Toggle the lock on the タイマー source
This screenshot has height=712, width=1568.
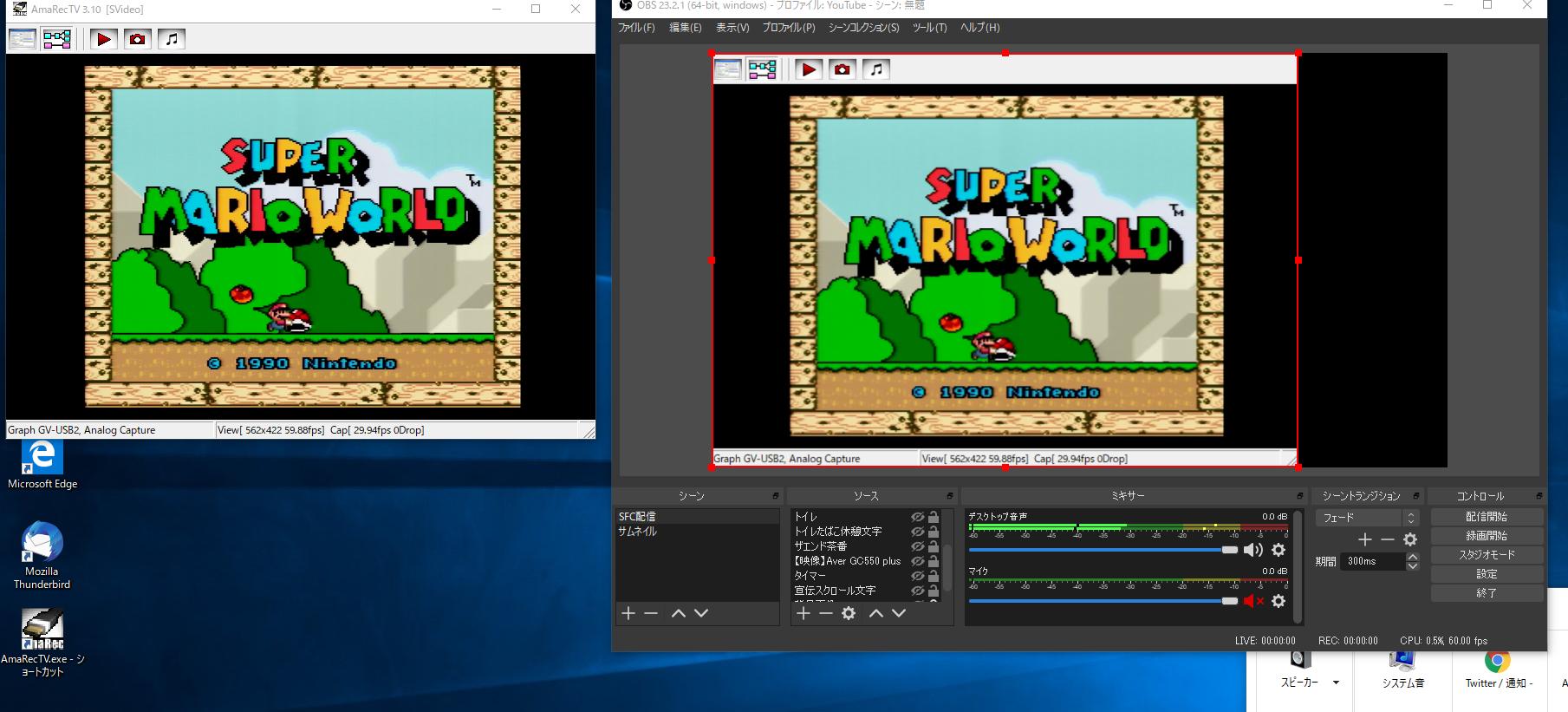tap(934, 576)
